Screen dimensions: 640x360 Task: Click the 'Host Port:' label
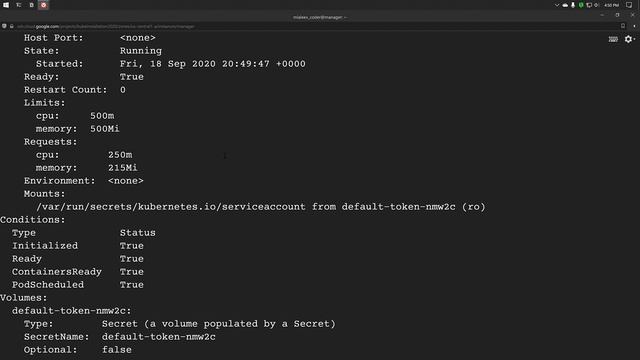[53, 38]
